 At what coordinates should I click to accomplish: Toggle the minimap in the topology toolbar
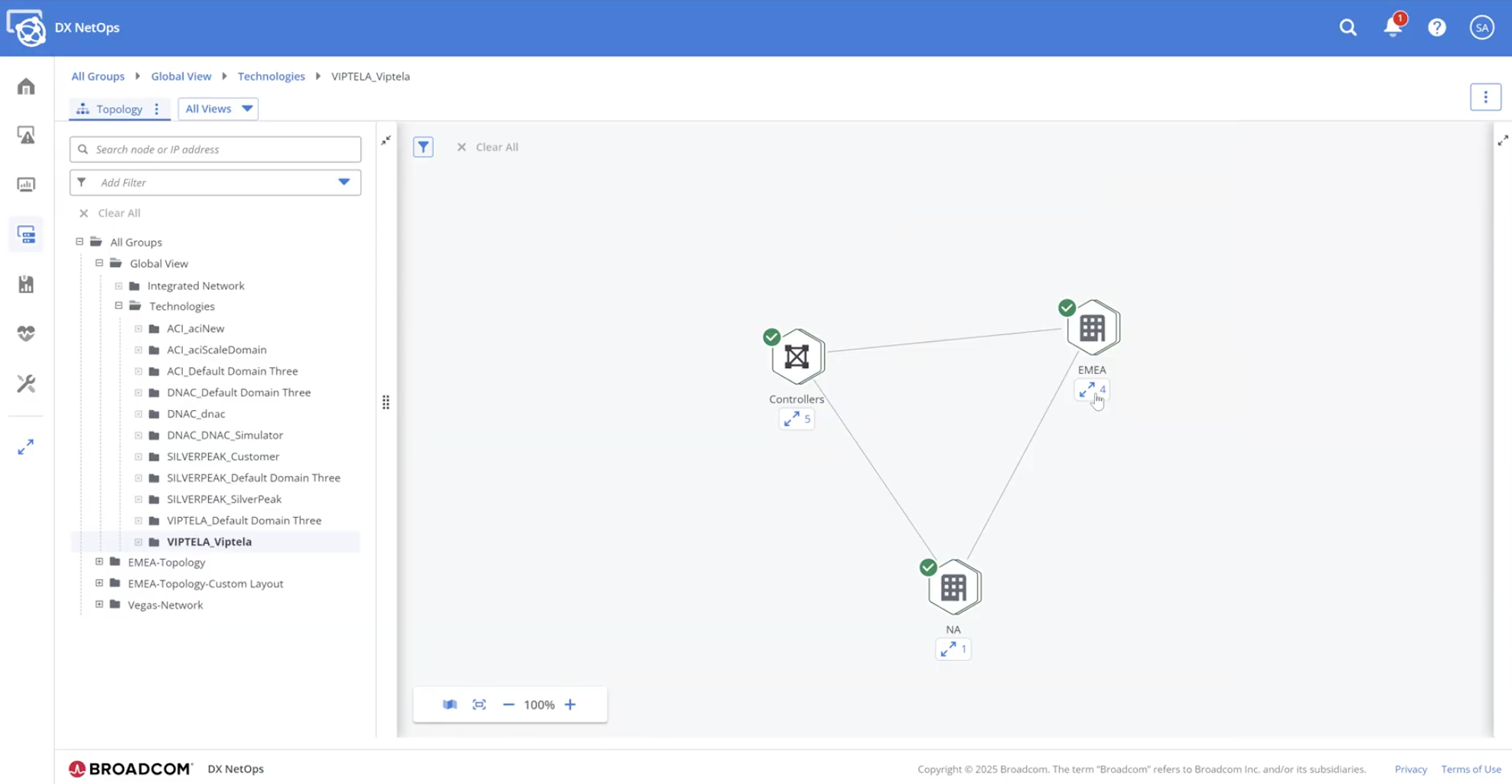pos(450,704)
